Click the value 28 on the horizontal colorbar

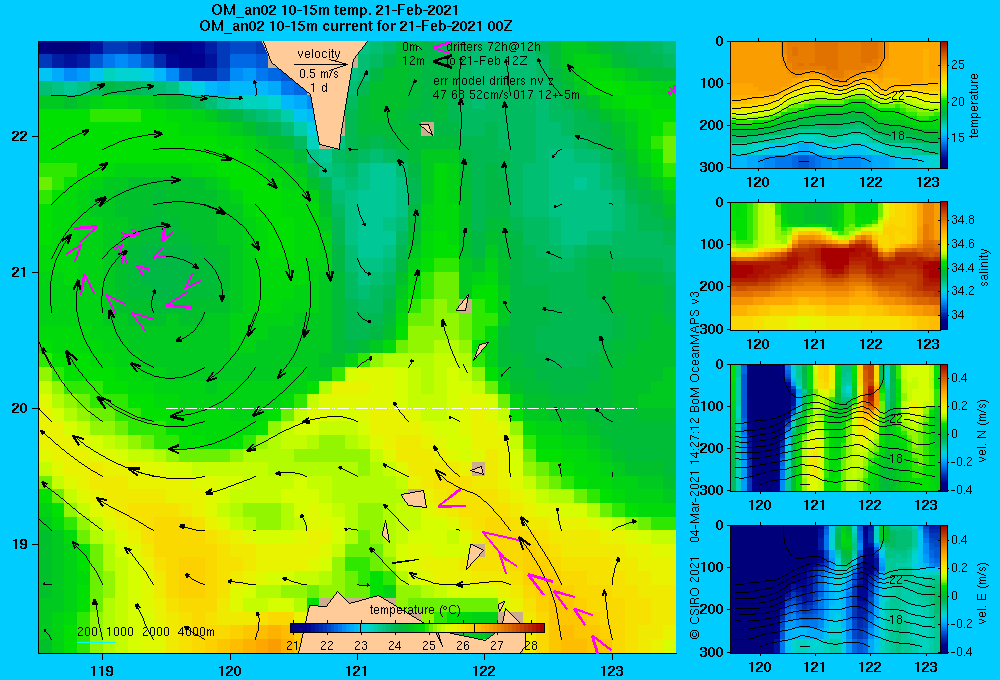click(531, 646)
